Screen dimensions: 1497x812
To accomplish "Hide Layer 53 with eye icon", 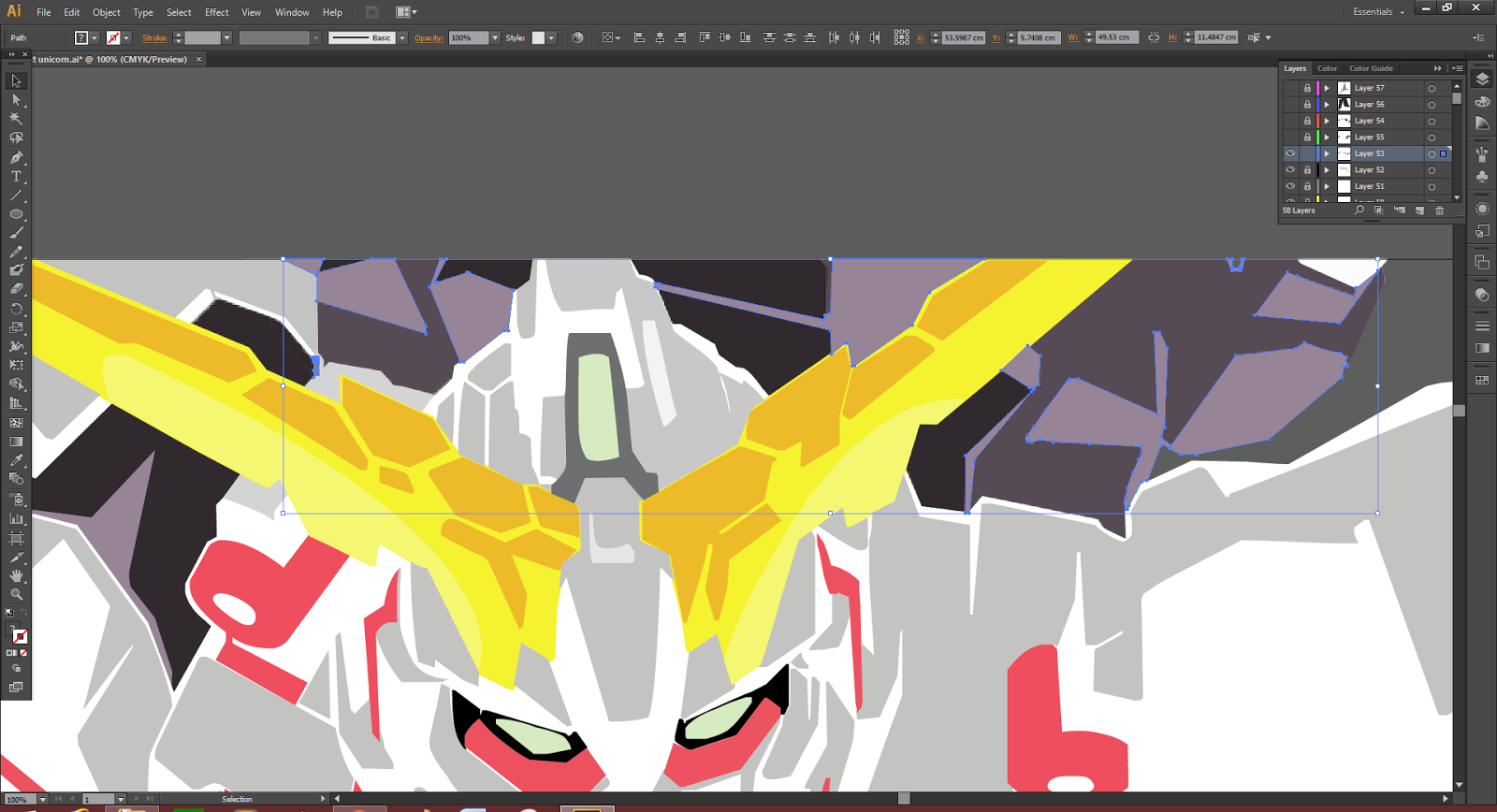I will 1290,153.
